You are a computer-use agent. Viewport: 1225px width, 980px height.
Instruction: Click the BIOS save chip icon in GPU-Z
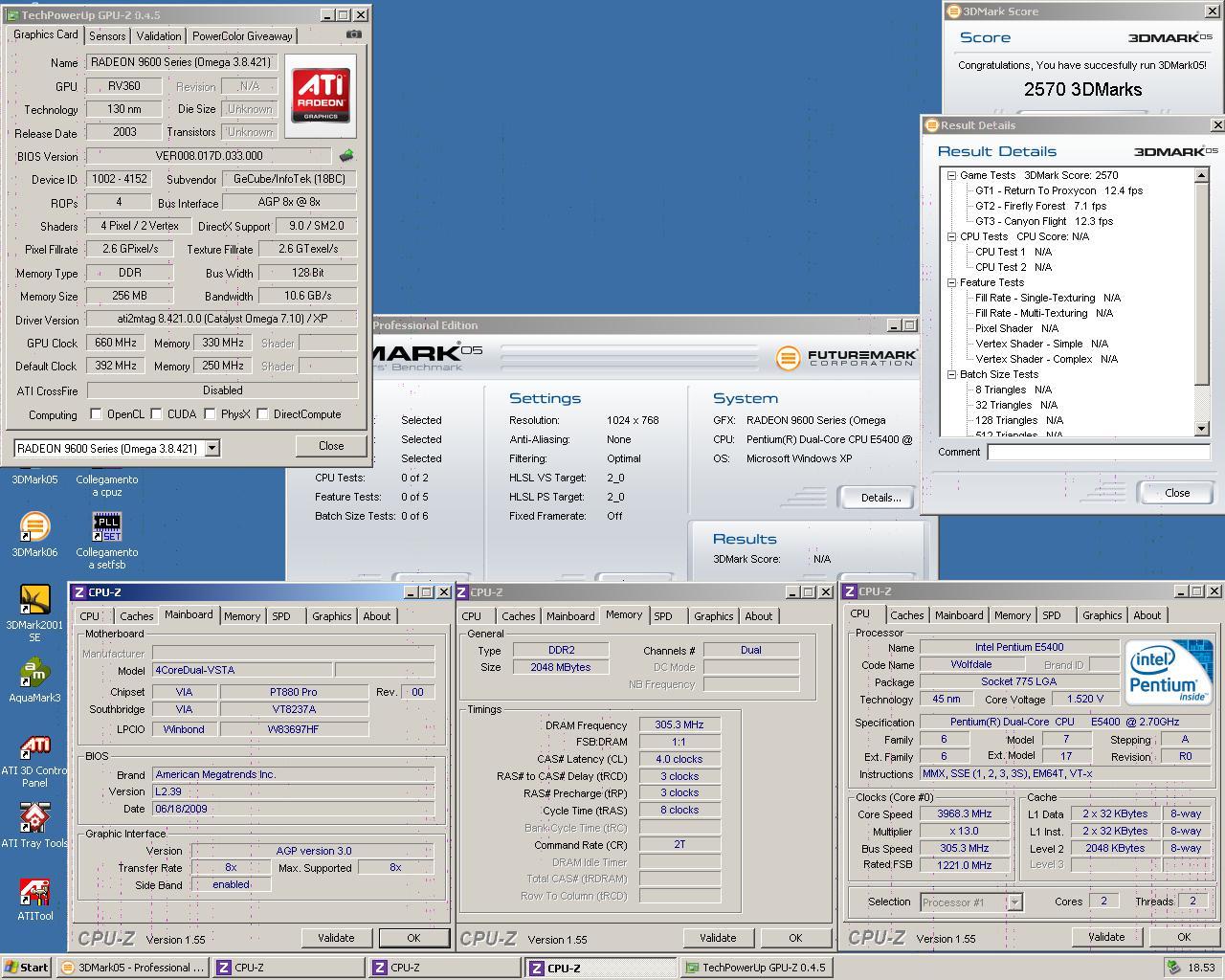[x=346, y=156]
